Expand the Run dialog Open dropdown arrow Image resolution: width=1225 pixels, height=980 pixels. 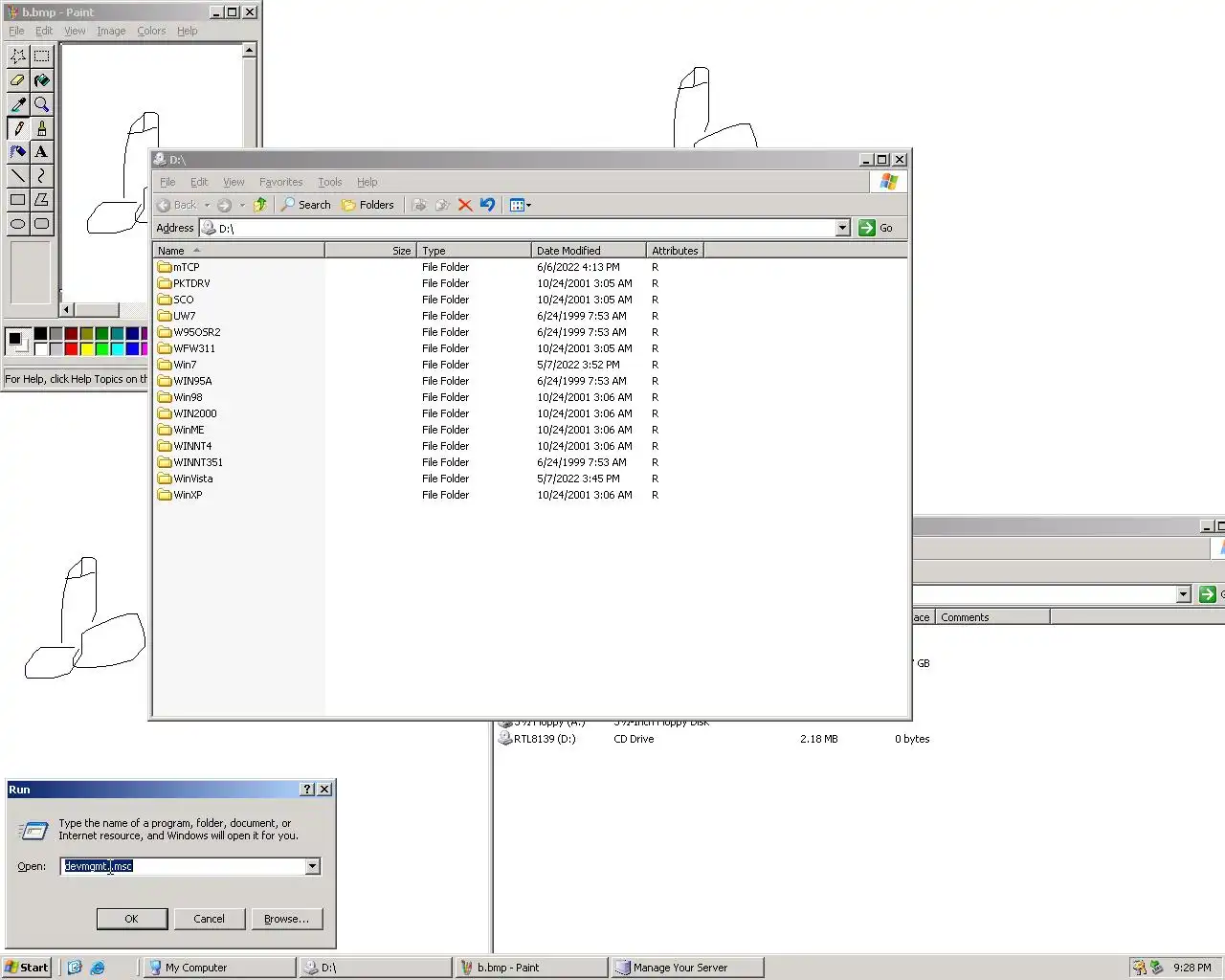pos(313,866)
